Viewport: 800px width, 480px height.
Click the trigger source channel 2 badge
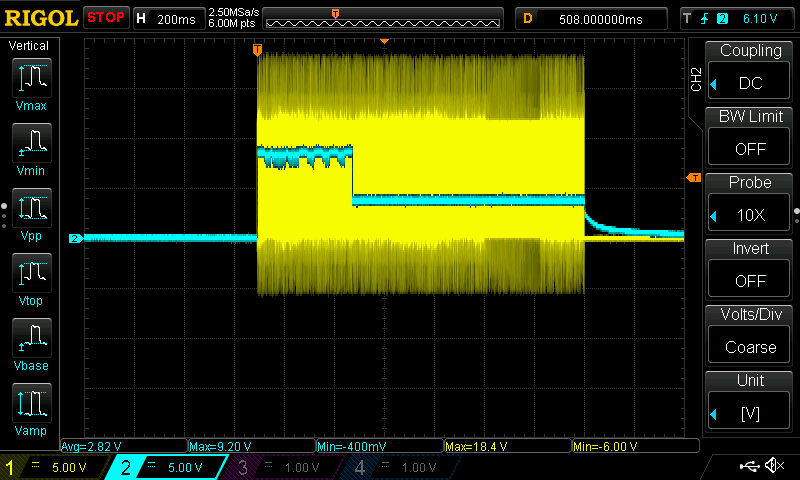coord(722,19)
